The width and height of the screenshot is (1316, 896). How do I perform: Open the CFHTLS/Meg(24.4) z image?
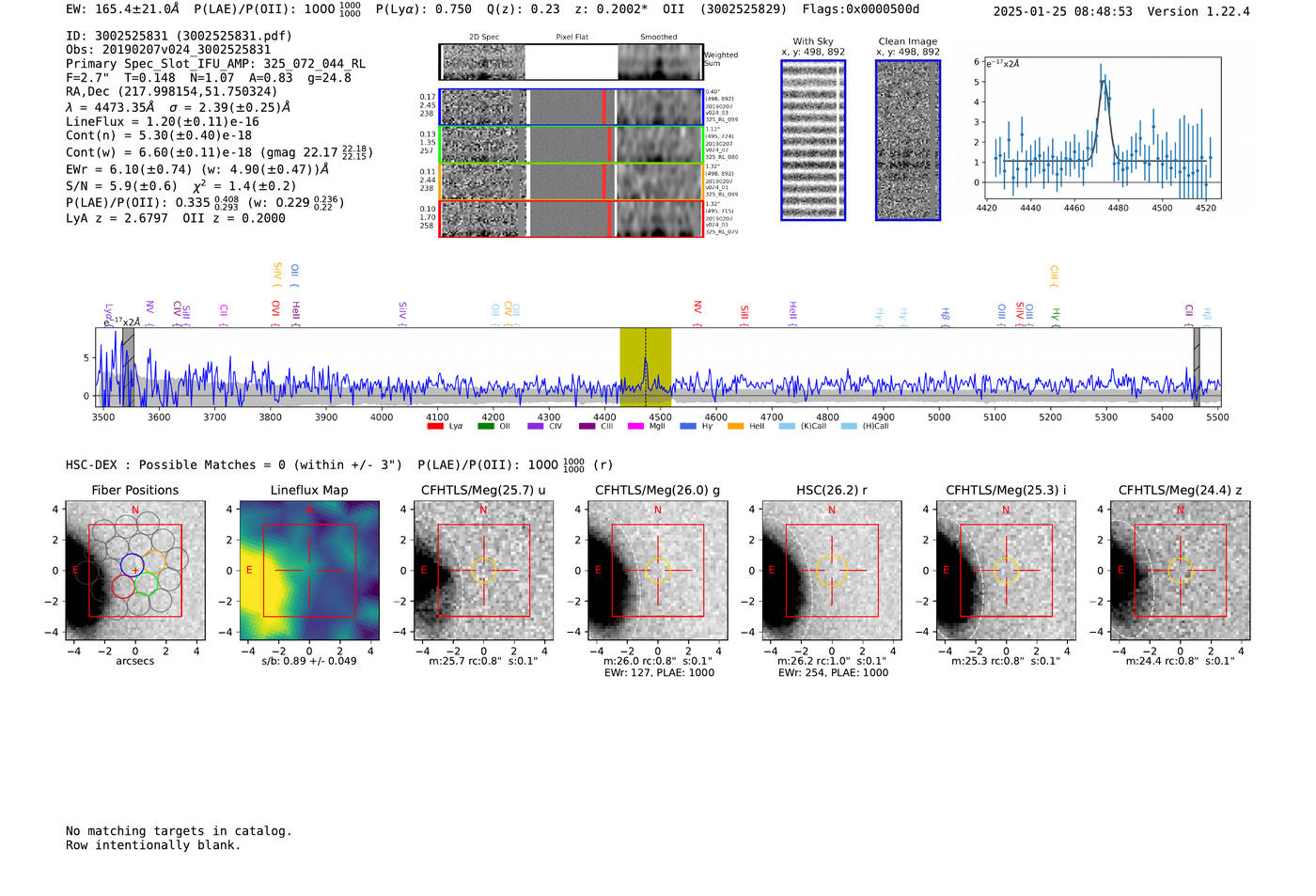(1181, 571)
